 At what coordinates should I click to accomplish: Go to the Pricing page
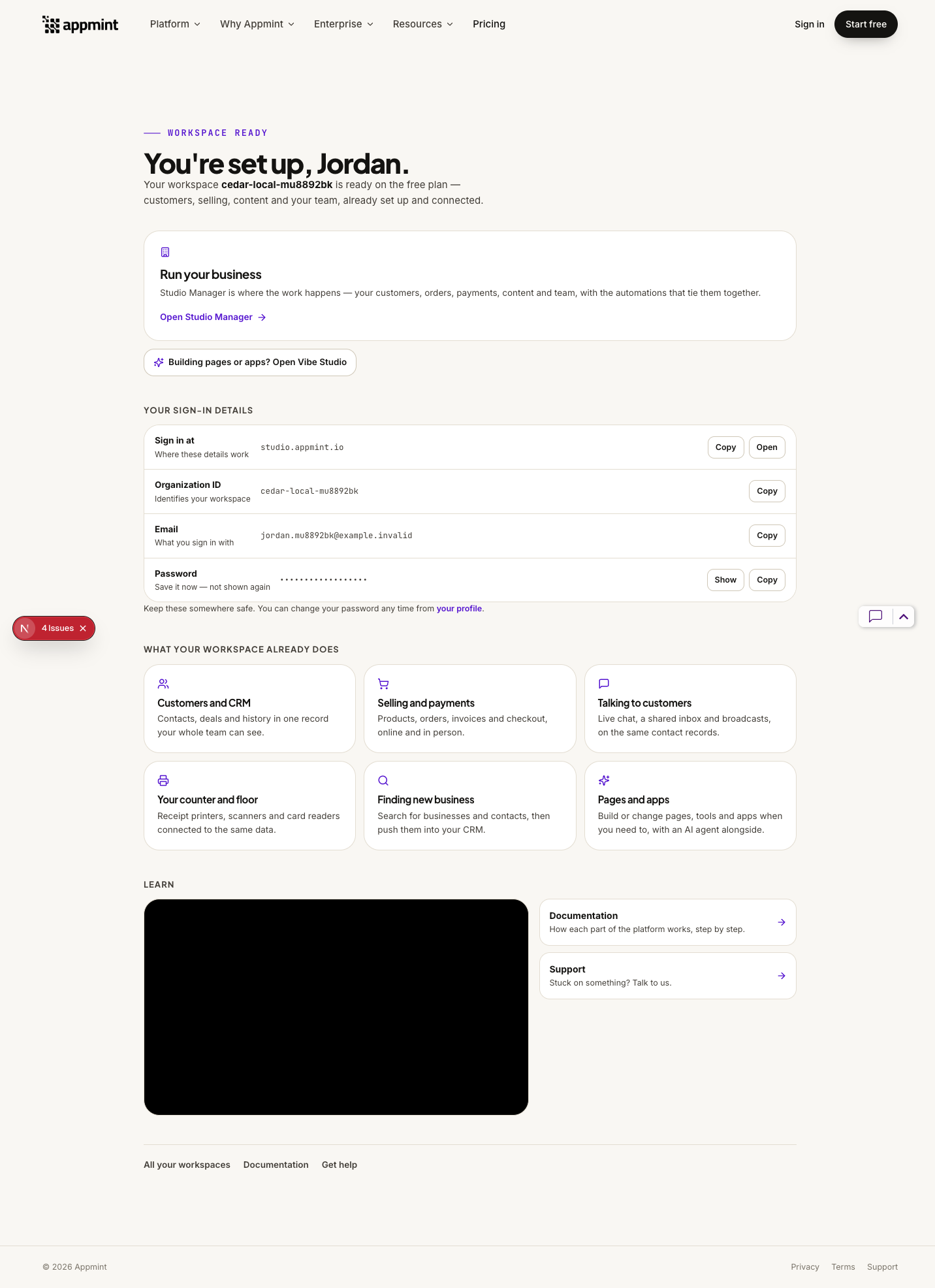click(489, 24)
